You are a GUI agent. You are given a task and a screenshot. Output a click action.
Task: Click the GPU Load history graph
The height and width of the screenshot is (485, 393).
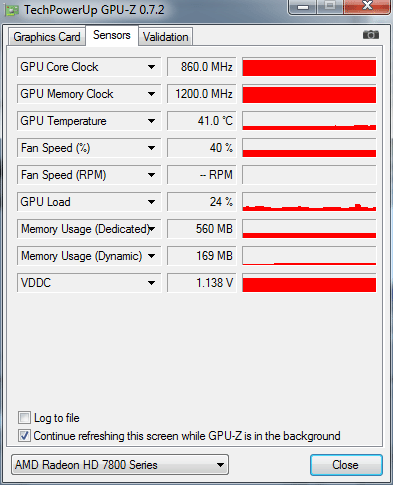coord(309,202)
